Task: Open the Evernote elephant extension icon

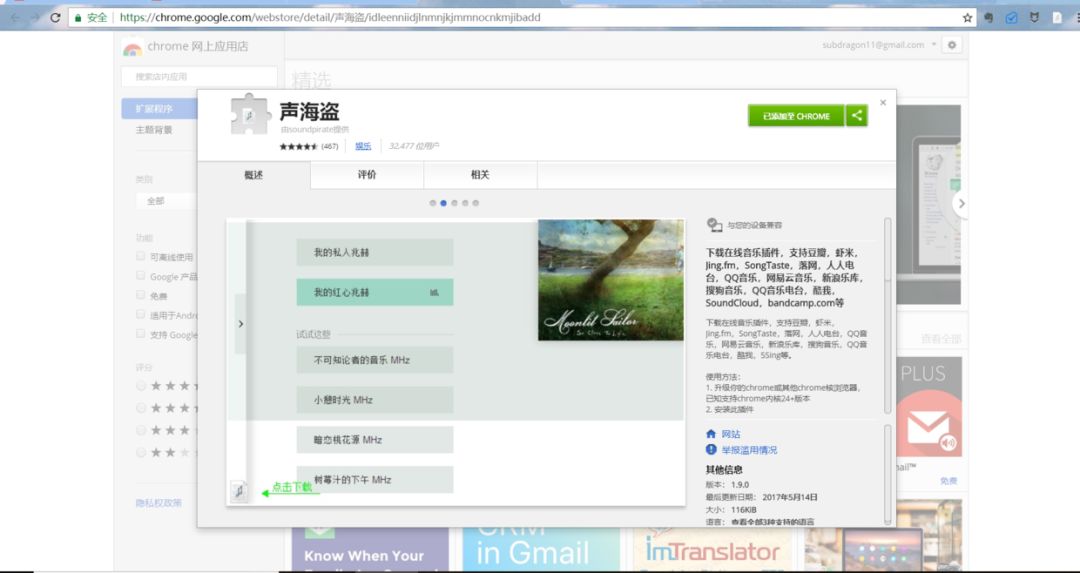Action: pyautogui.click(x=989, y=18)
